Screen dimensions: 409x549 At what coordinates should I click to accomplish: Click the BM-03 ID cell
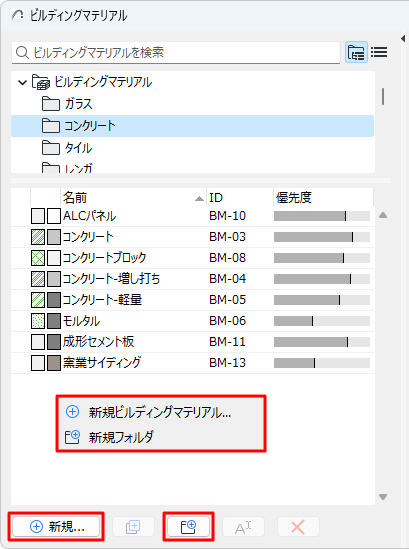(228, 237)
